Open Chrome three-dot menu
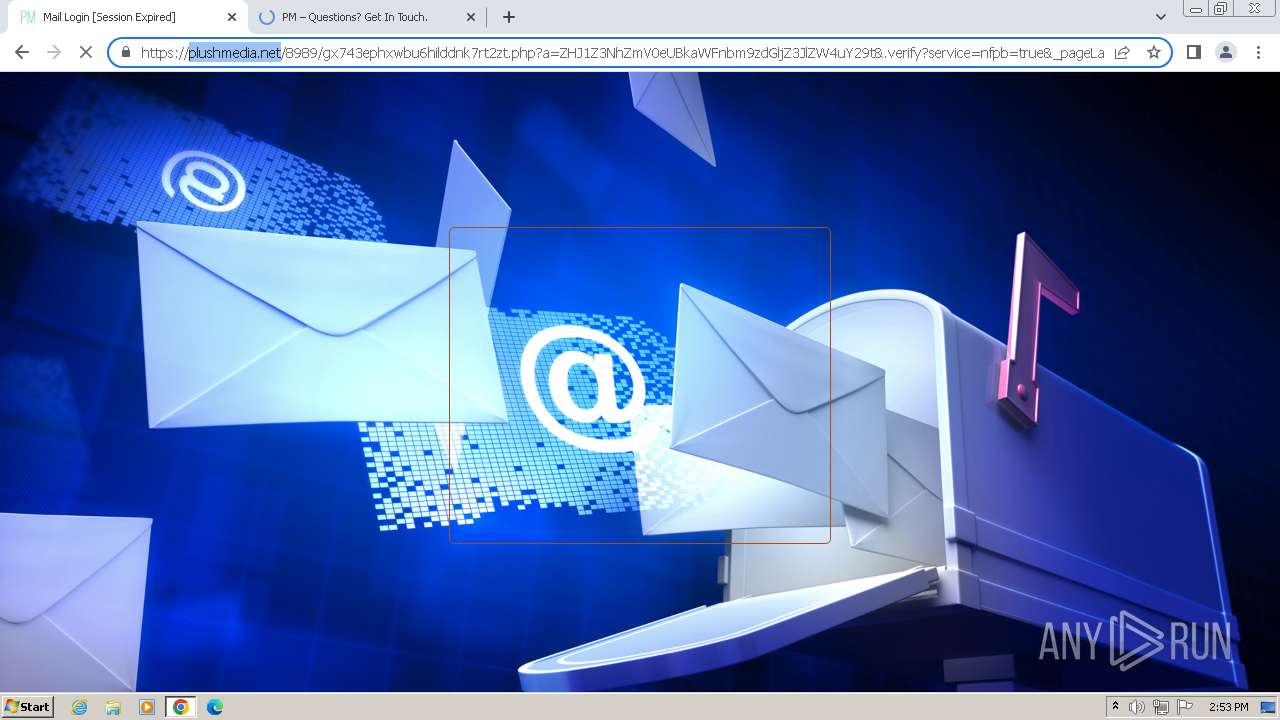 [1258, 52]
